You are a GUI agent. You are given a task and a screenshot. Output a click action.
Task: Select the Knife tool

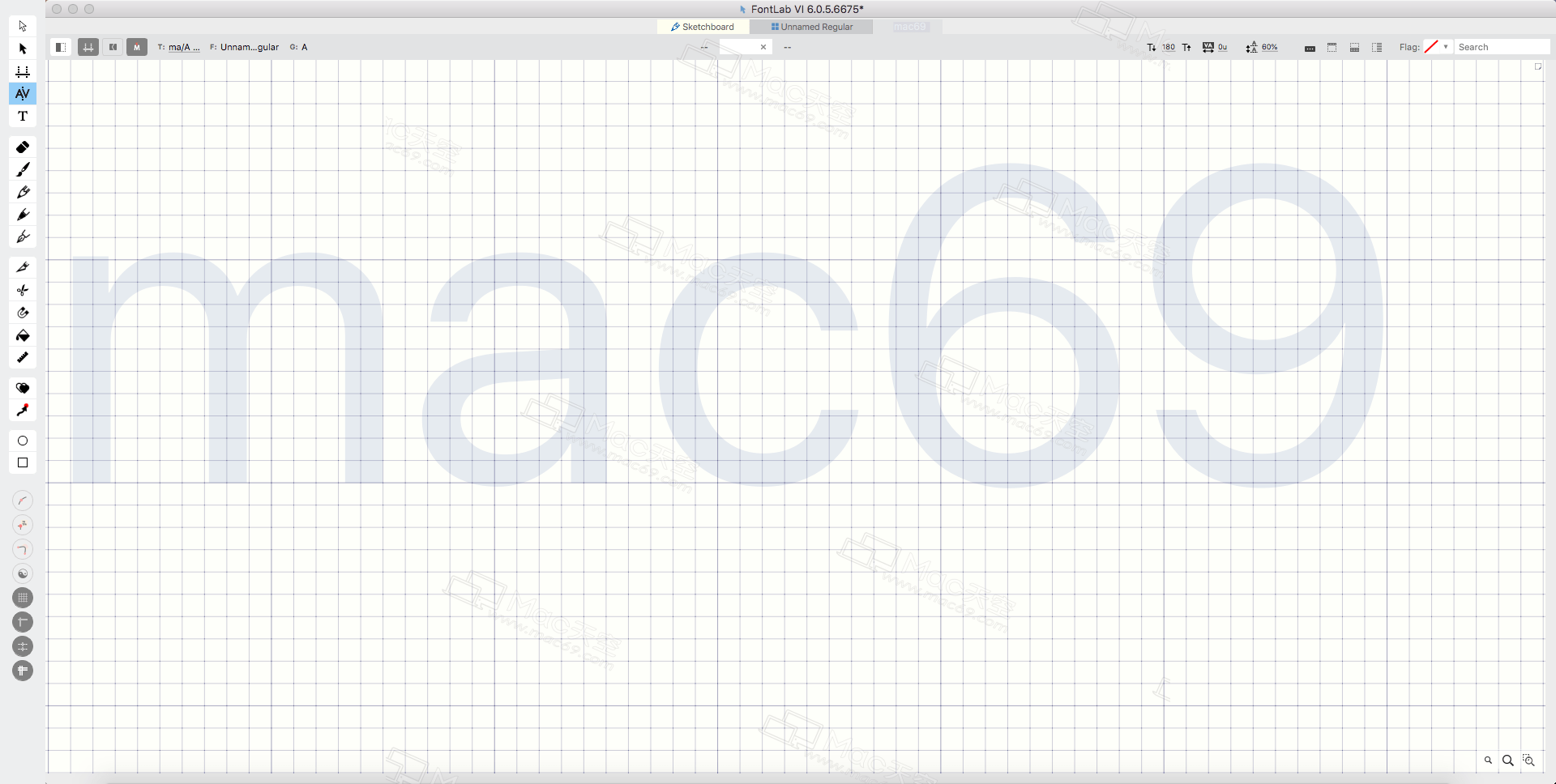pos(23,267)
